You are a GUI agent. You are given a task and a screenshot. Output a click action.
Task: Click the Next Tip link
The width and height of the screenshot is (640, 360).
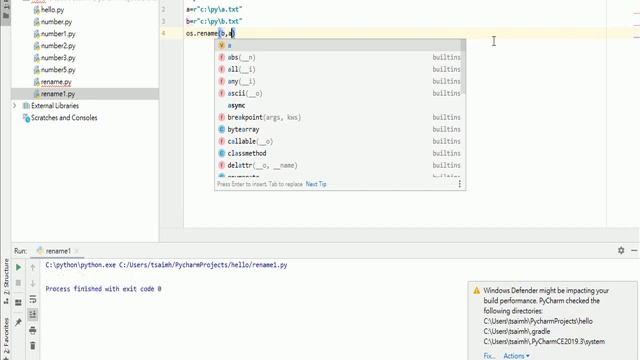(x=316, y=184)
